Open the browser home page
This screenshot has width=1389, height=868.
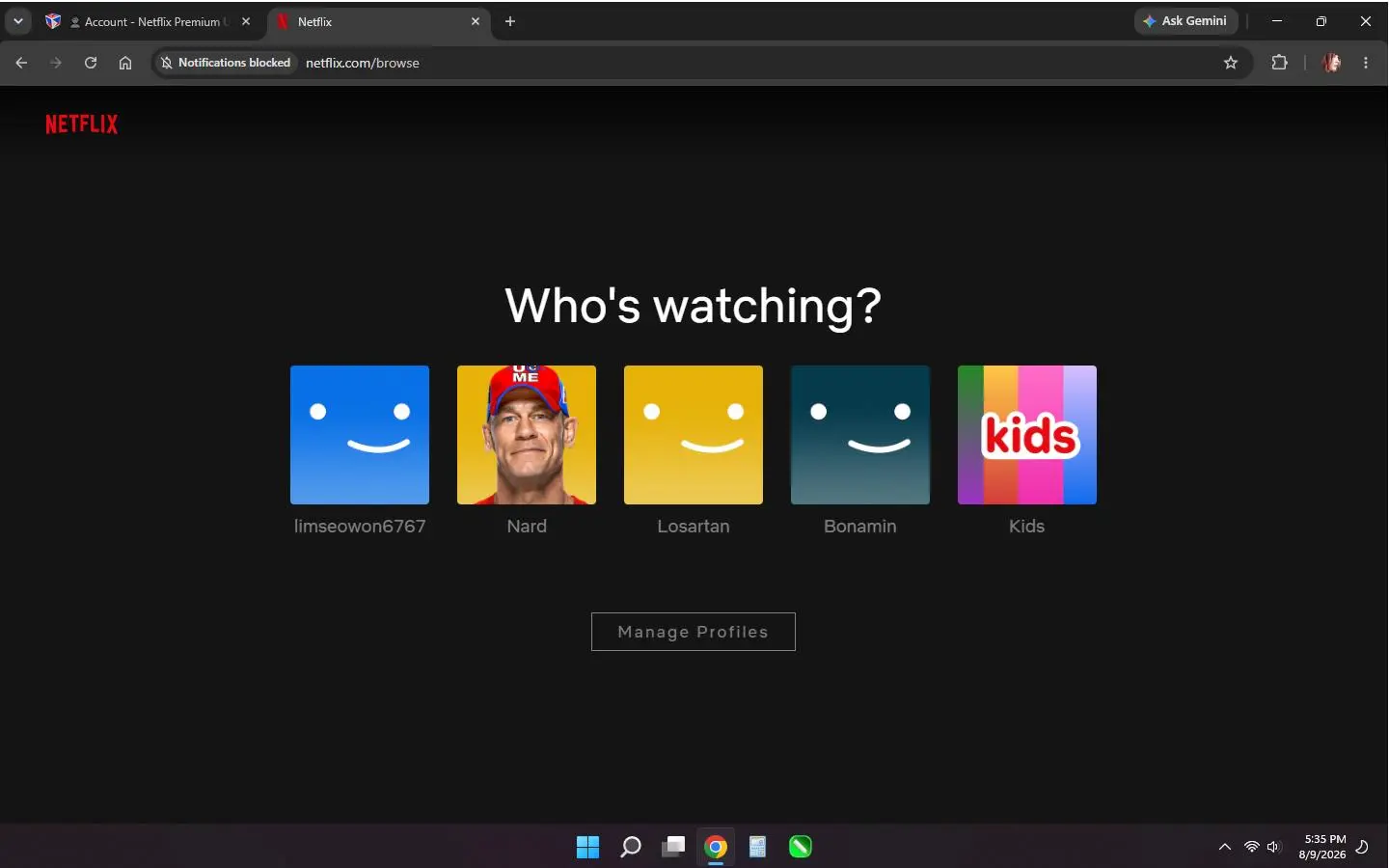click(x=125, y=63)
